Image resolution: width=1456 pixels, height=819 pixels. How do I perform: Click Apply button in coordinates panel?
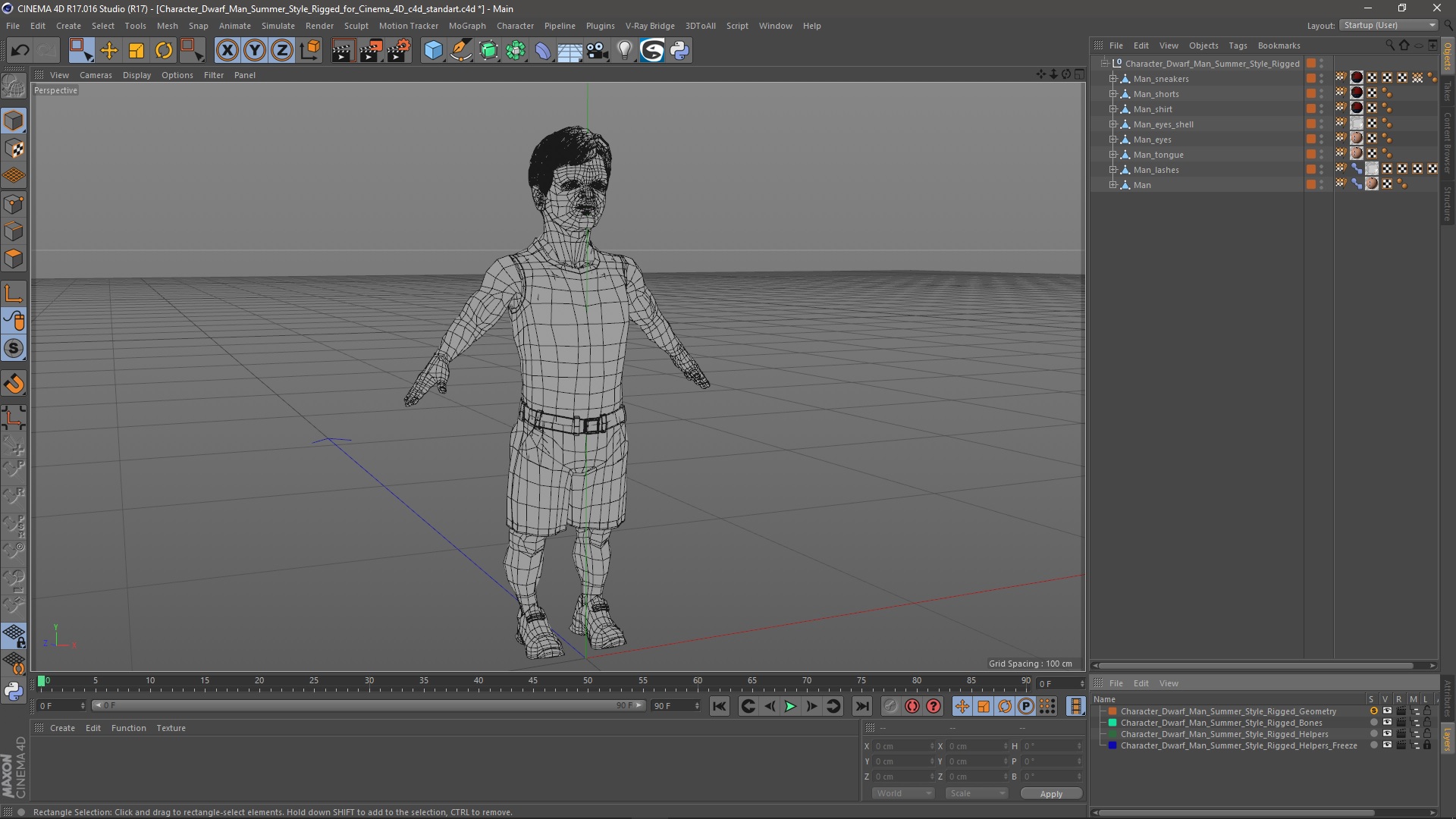coord(1051,793)
